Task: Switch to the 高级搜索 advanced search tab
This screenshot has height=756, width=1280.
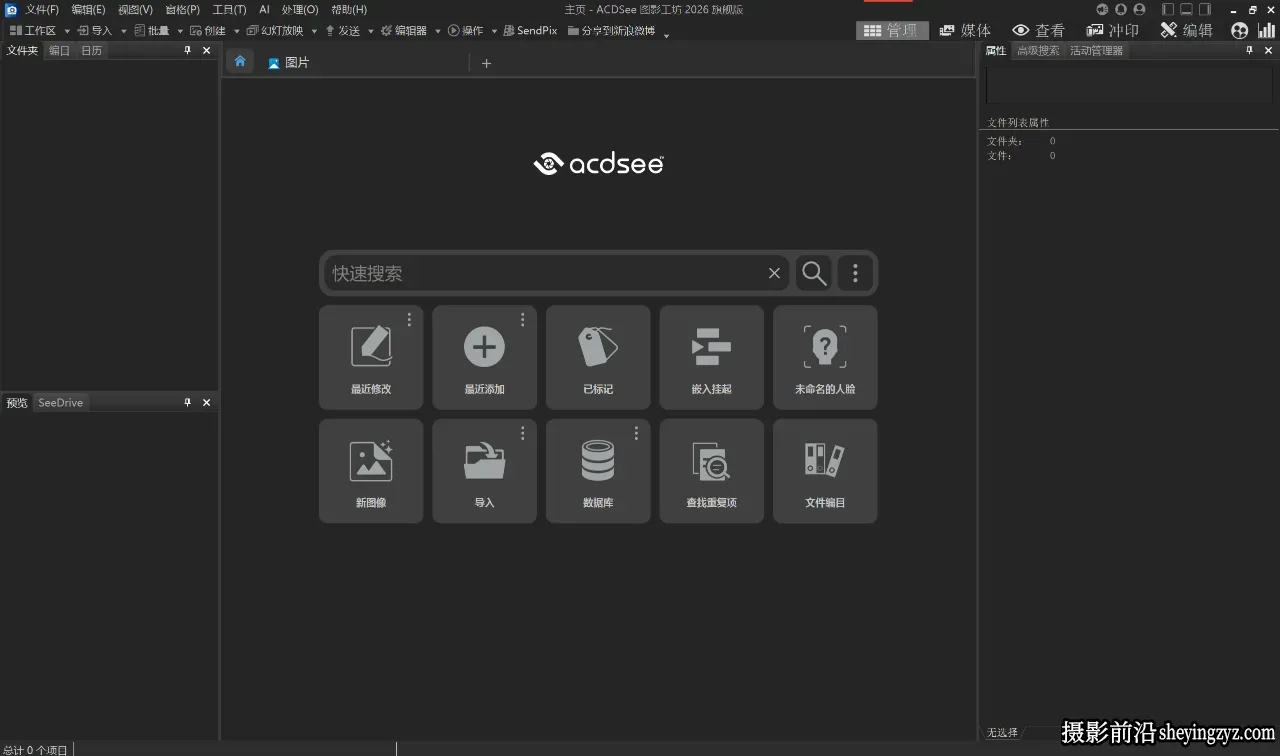Action: [1038, 50]
